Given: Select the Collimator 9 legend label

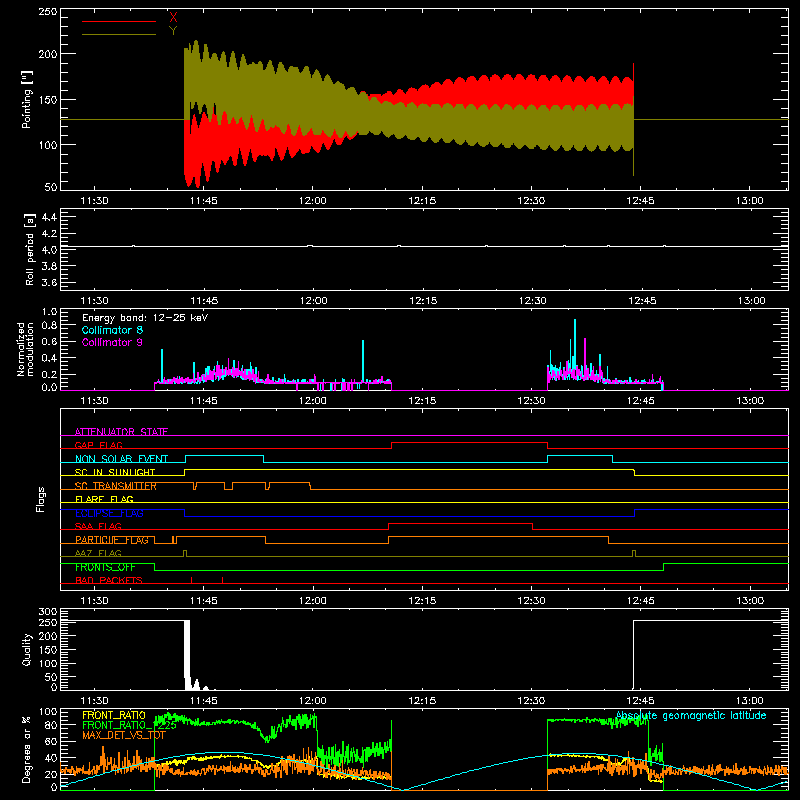Looking at the screenshot, I should point(112,342).
